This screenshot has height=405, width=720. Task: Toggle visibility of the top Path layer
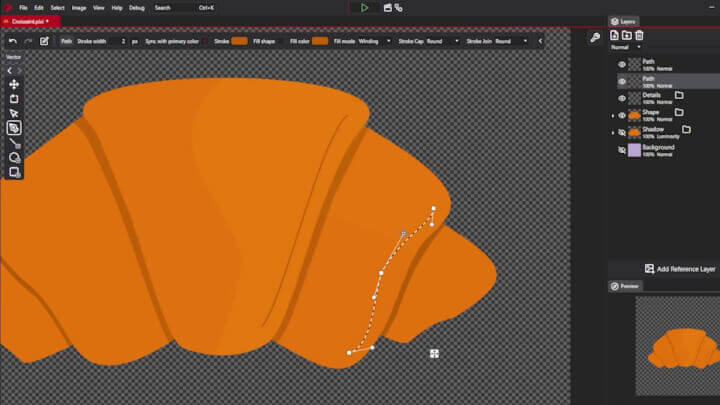(x=622, y=65)
